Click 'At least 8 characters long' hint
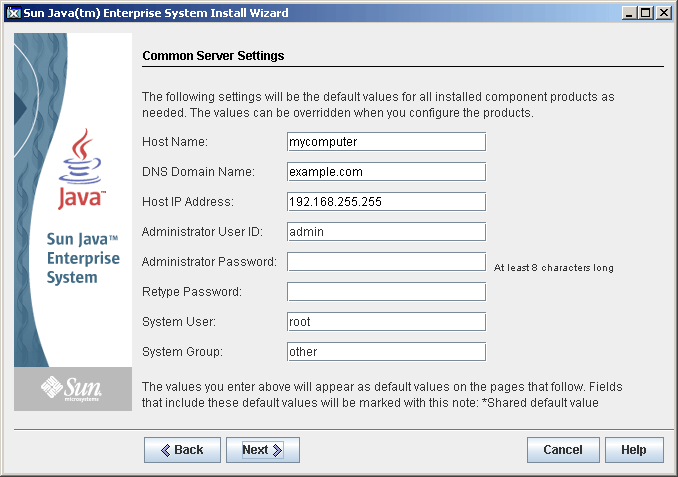This screenshot has width=678, height=477. pyautogui.click(x=553, y=268)
